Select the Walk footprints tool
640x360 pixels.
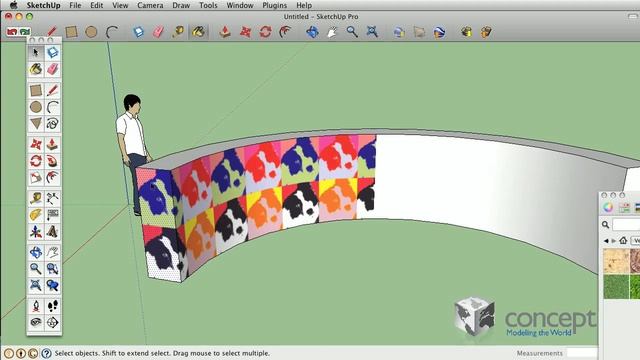click(53, 306)
